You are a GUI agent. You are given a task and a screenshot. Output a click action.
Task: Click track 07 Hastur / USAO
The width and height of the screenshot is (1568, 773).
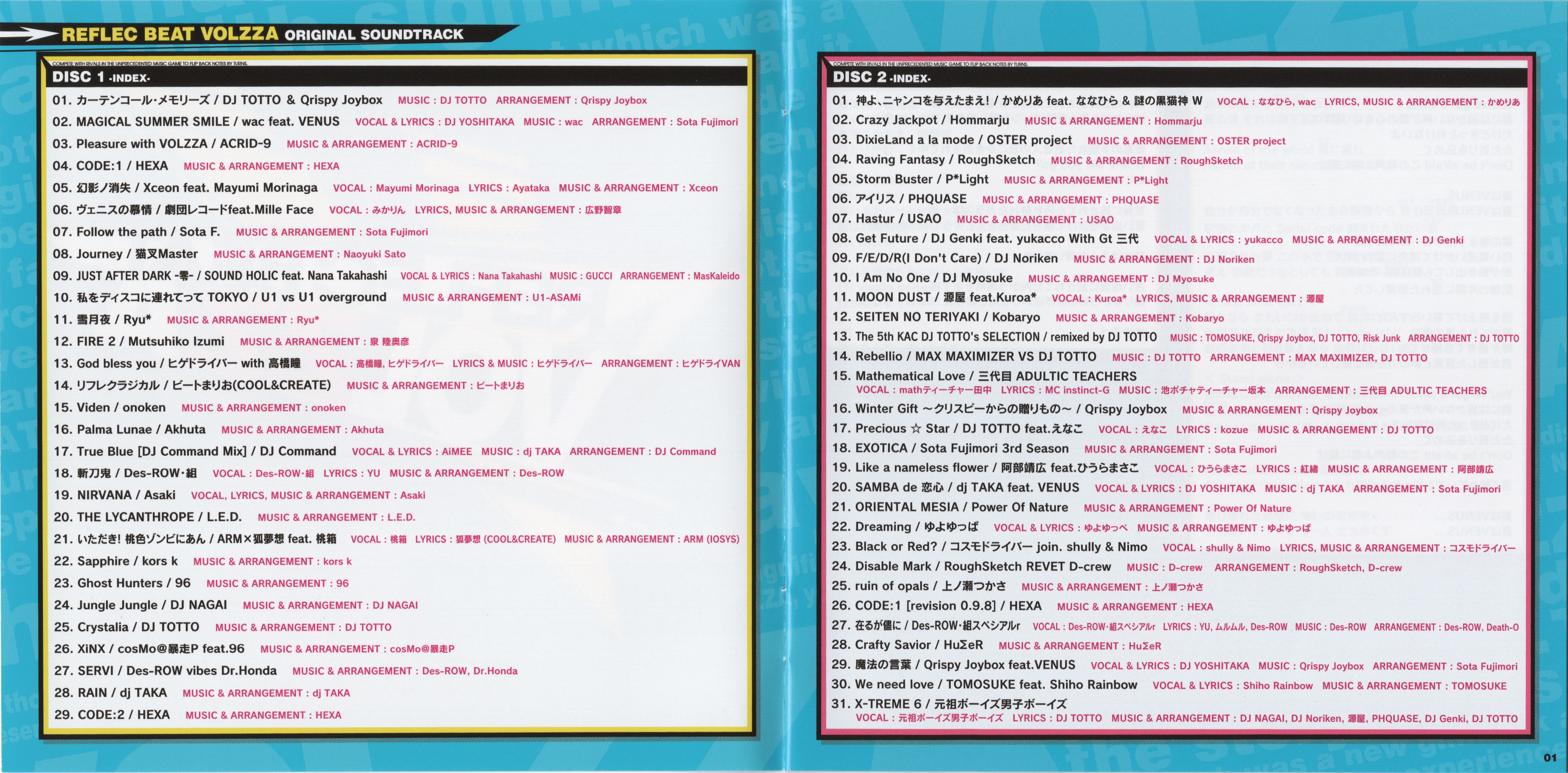886,219
